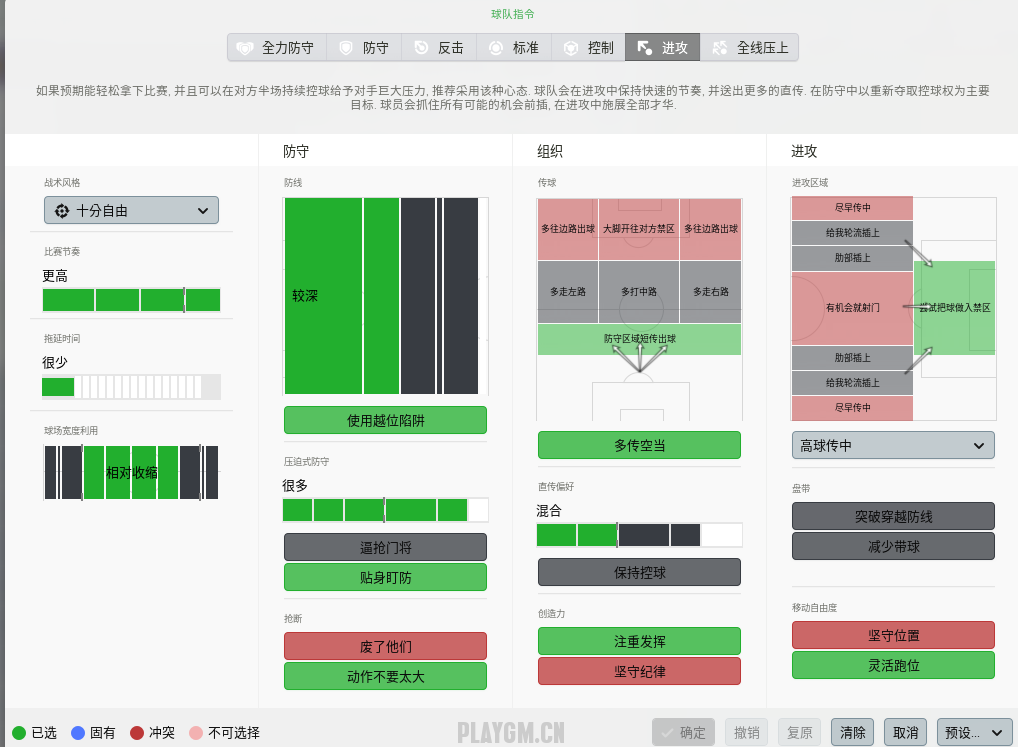Select 尝试把球做入禁区 zone
1018x747 pixels.
point(954,308)
